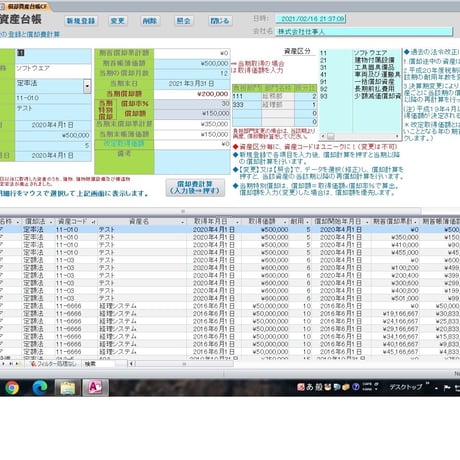
Task: Open the 償却開始年月日 column filter arrow
Action: coord(367,222)
